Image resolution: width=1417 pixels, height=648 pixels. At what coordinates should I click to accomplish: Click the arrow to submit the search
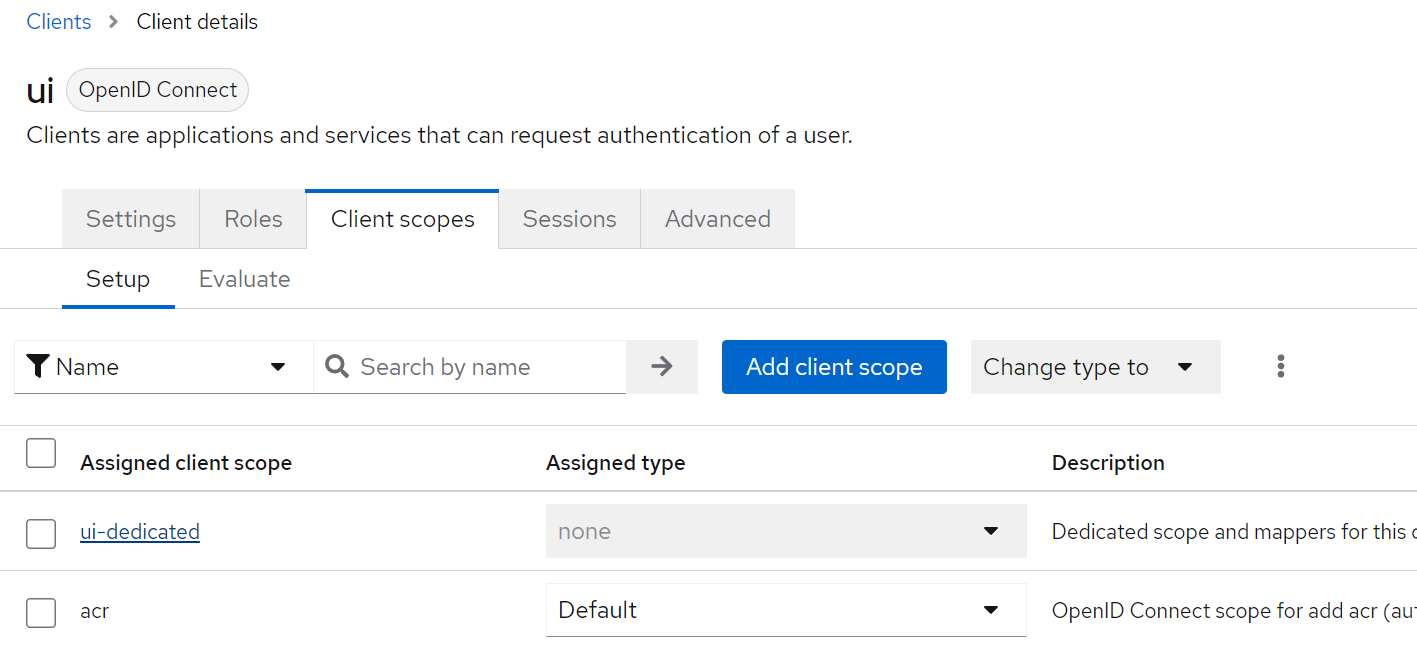[x=662, y=367]
